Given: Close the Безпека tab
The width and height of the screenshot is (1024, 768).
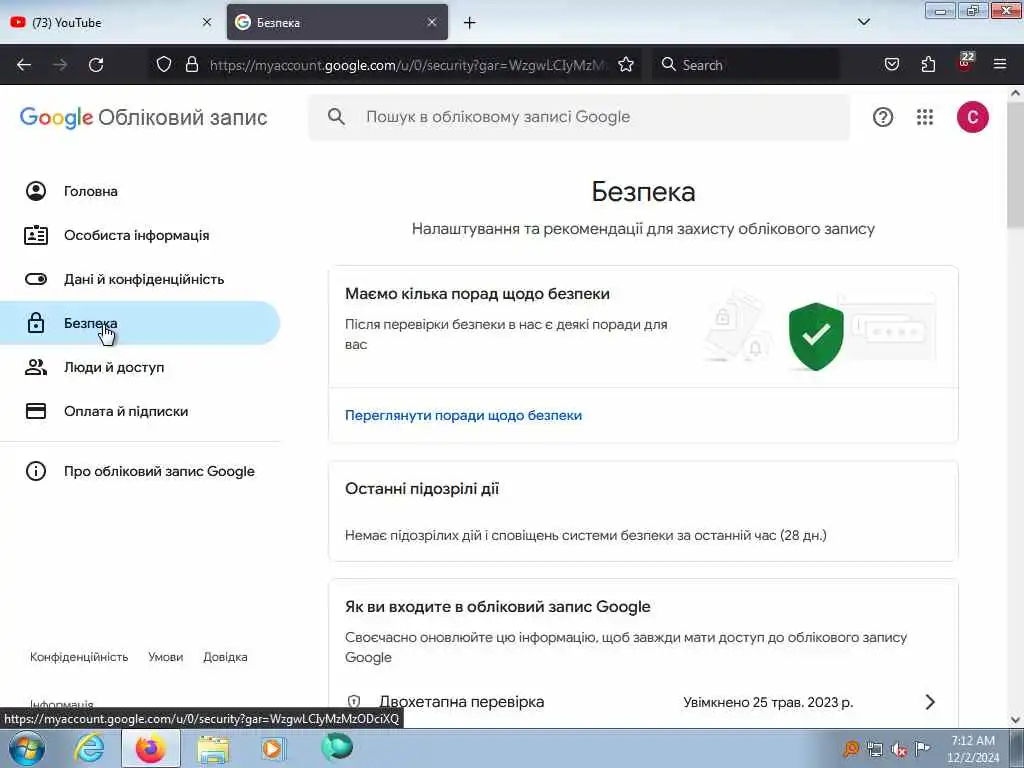Looking at the screenshot, I should [432, 22].
